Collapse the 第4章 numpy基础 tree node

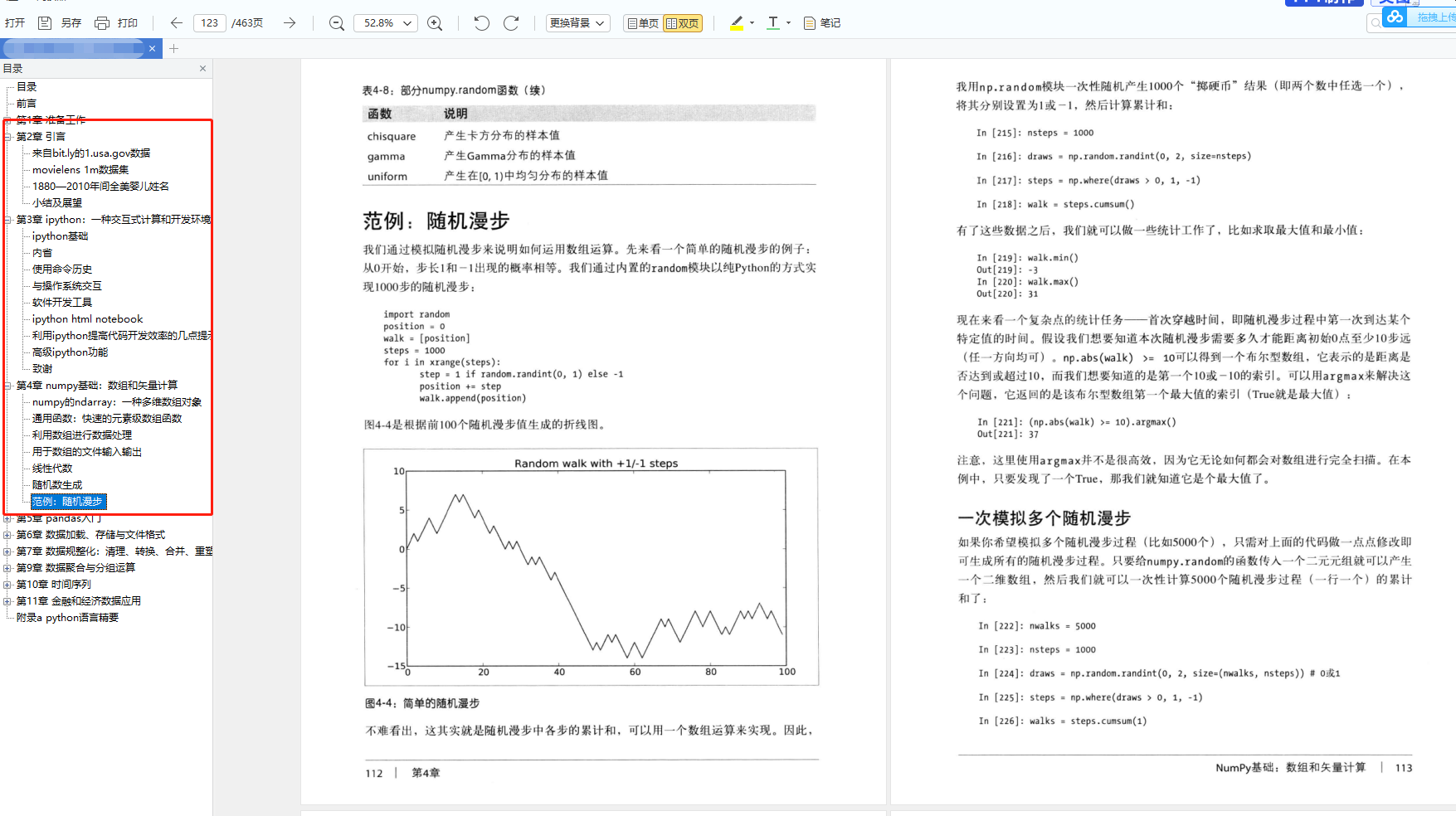pyautogui.click(x=7, y=386)
